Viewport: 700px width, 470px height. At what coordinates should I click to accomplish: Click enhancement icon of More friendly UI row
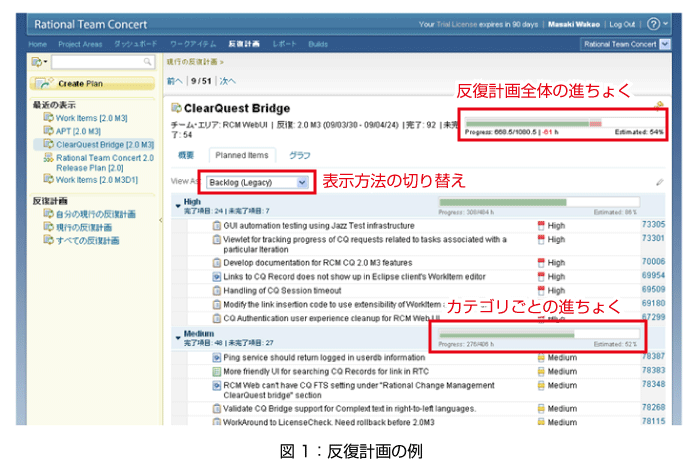click(217, 371)
